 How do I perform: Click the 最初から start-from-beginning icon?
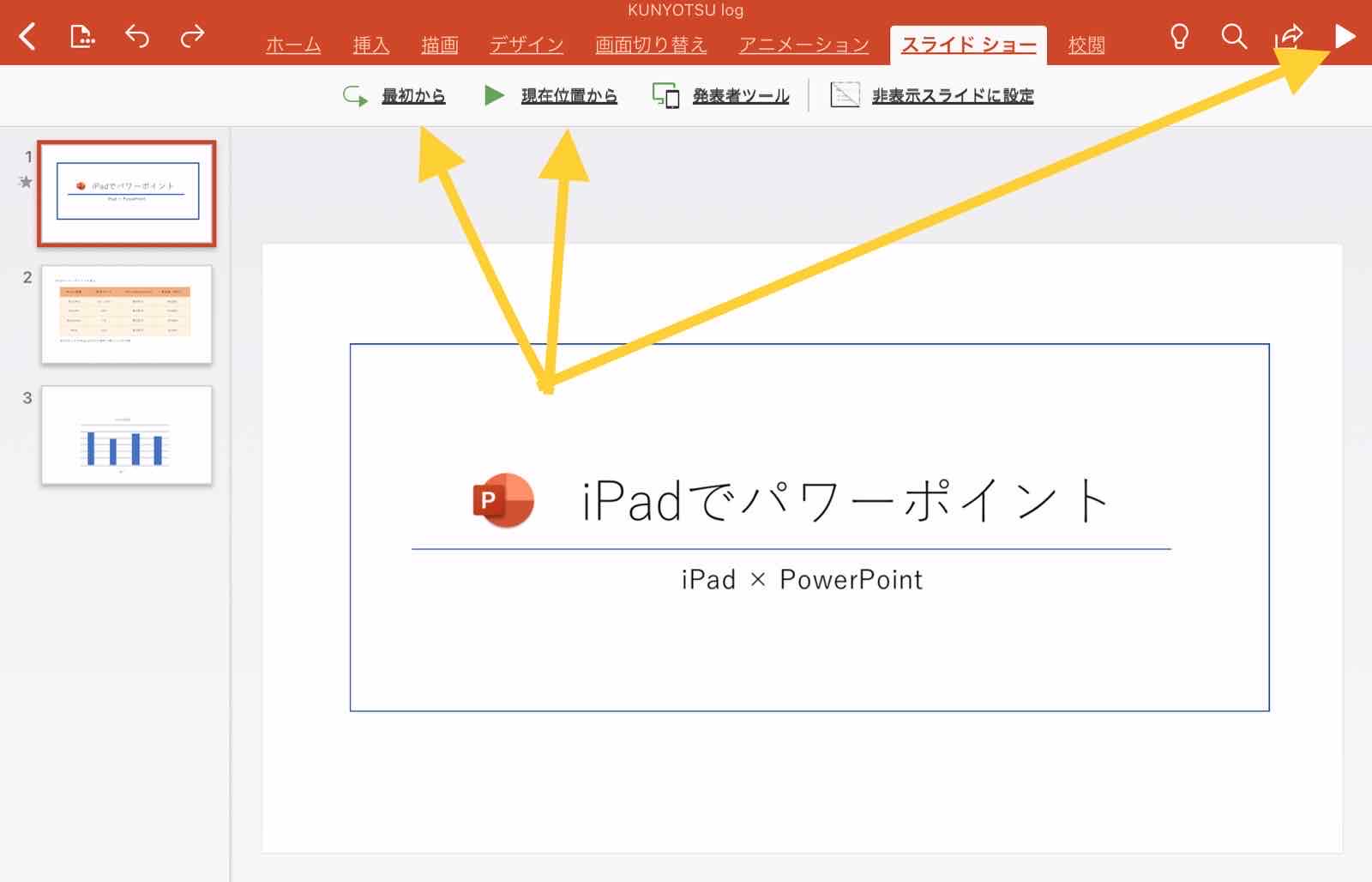355,95
